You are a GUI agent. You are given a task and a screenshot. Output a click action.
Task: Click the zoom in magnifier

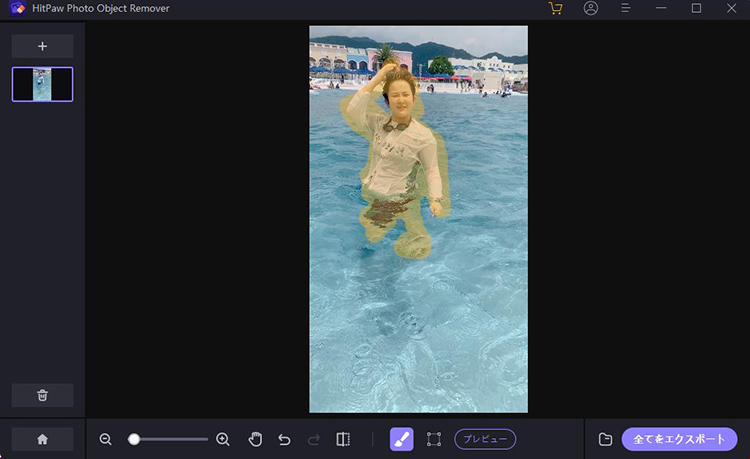pos(223,439)
